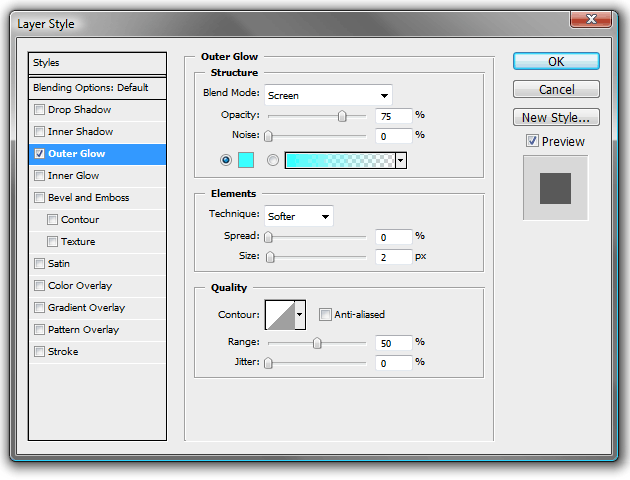The height and width of the screenshot is (480, 630).
Task: Uncheck the Preview checkbox
Action: [532, 141]
